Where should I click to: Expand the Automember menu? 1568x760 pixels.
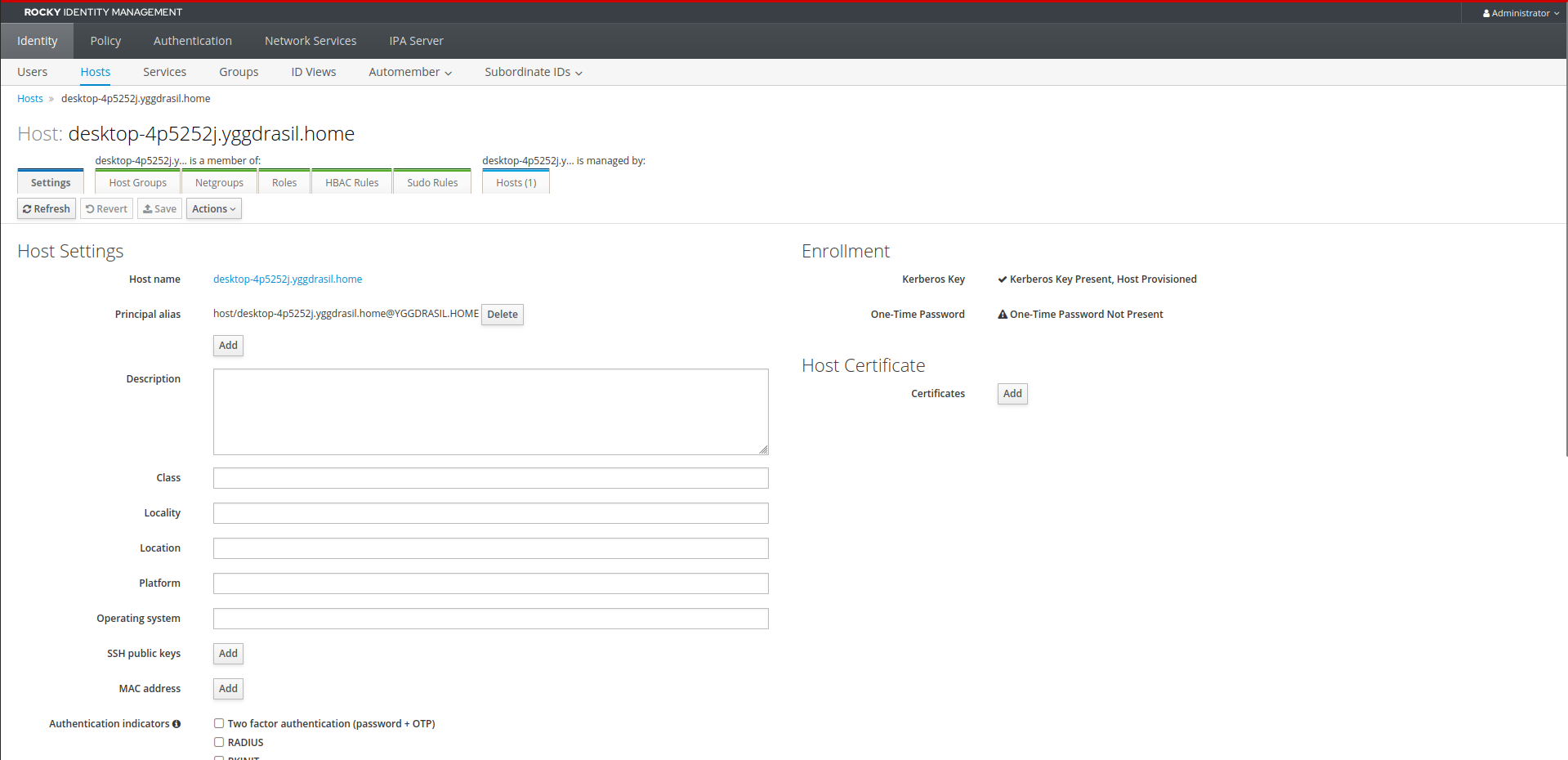[x=410, y=72]
